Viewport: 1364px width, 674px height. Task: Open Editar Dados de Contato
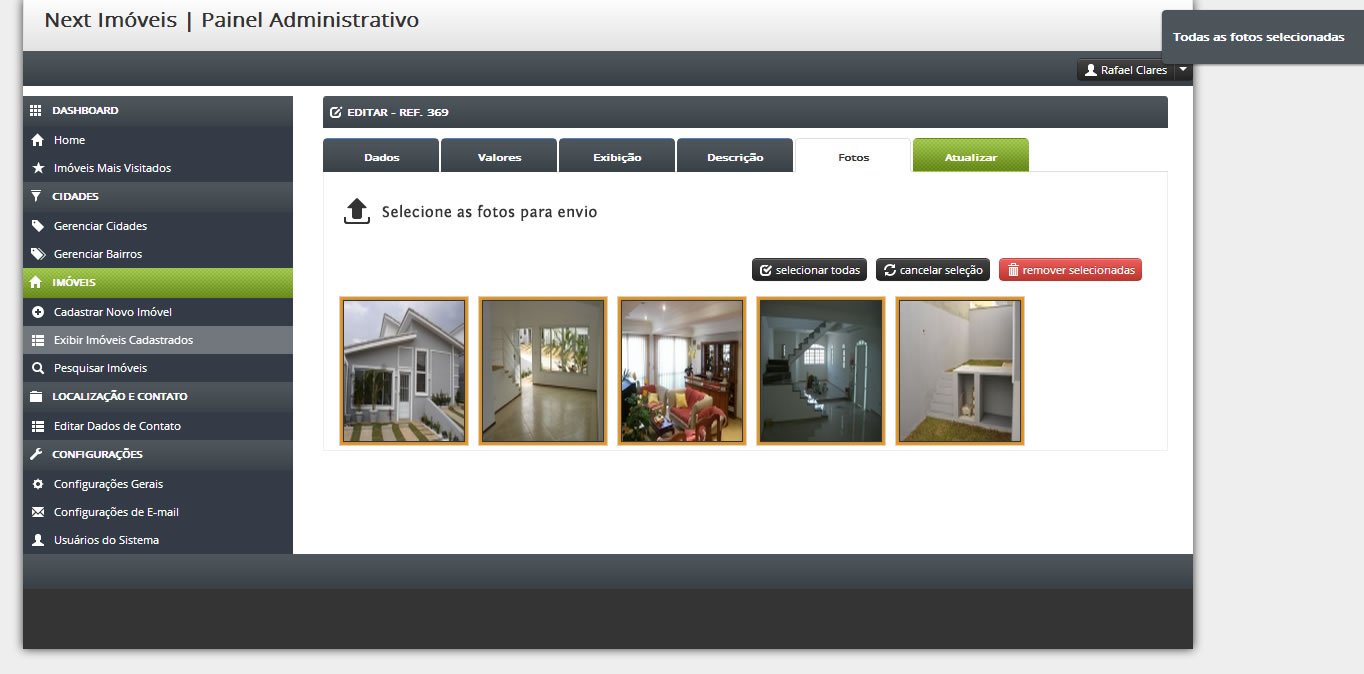point(158,426)
